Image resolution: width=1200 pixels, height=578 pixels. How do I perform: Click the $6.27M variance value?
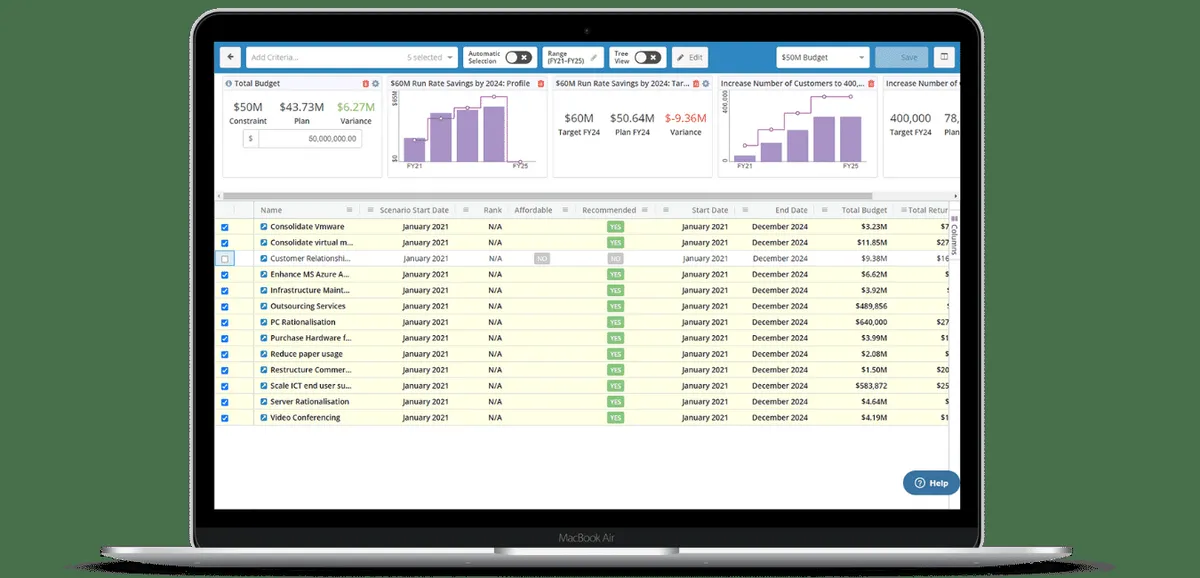pos(356,106)
